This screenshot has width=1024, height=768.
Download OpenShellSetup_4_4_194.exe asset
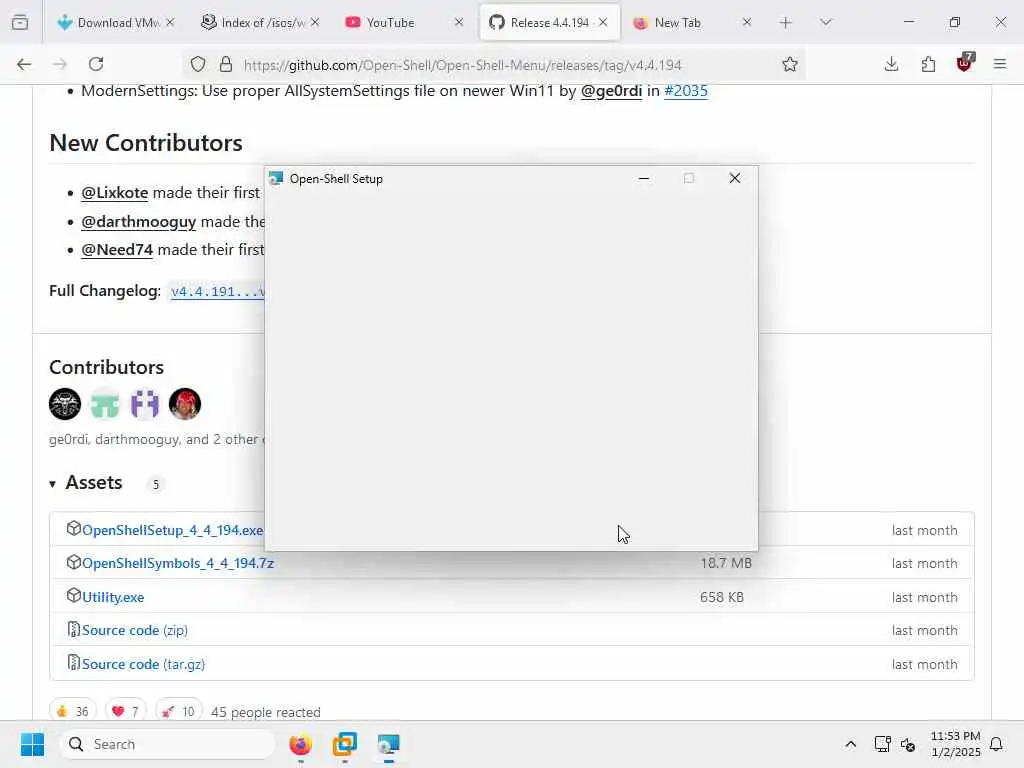point(172,530)
